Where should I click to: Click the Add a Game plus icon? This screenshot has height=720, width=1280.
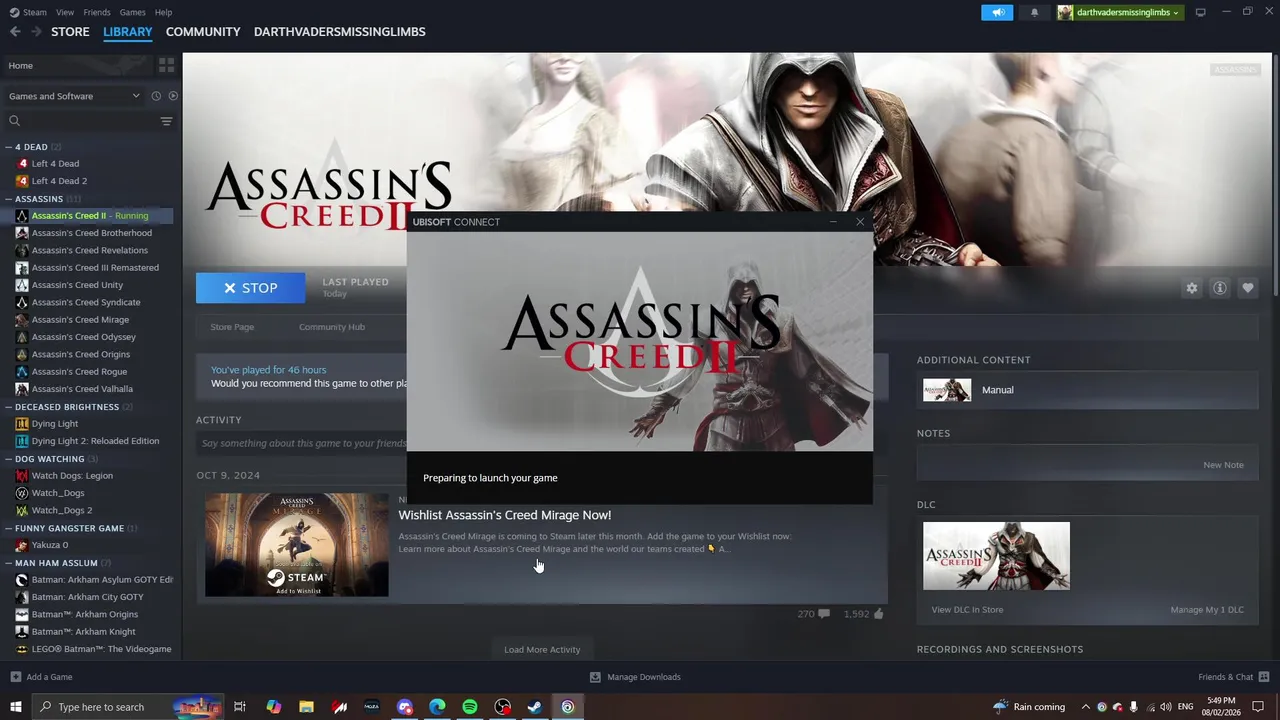pos(15,677)
